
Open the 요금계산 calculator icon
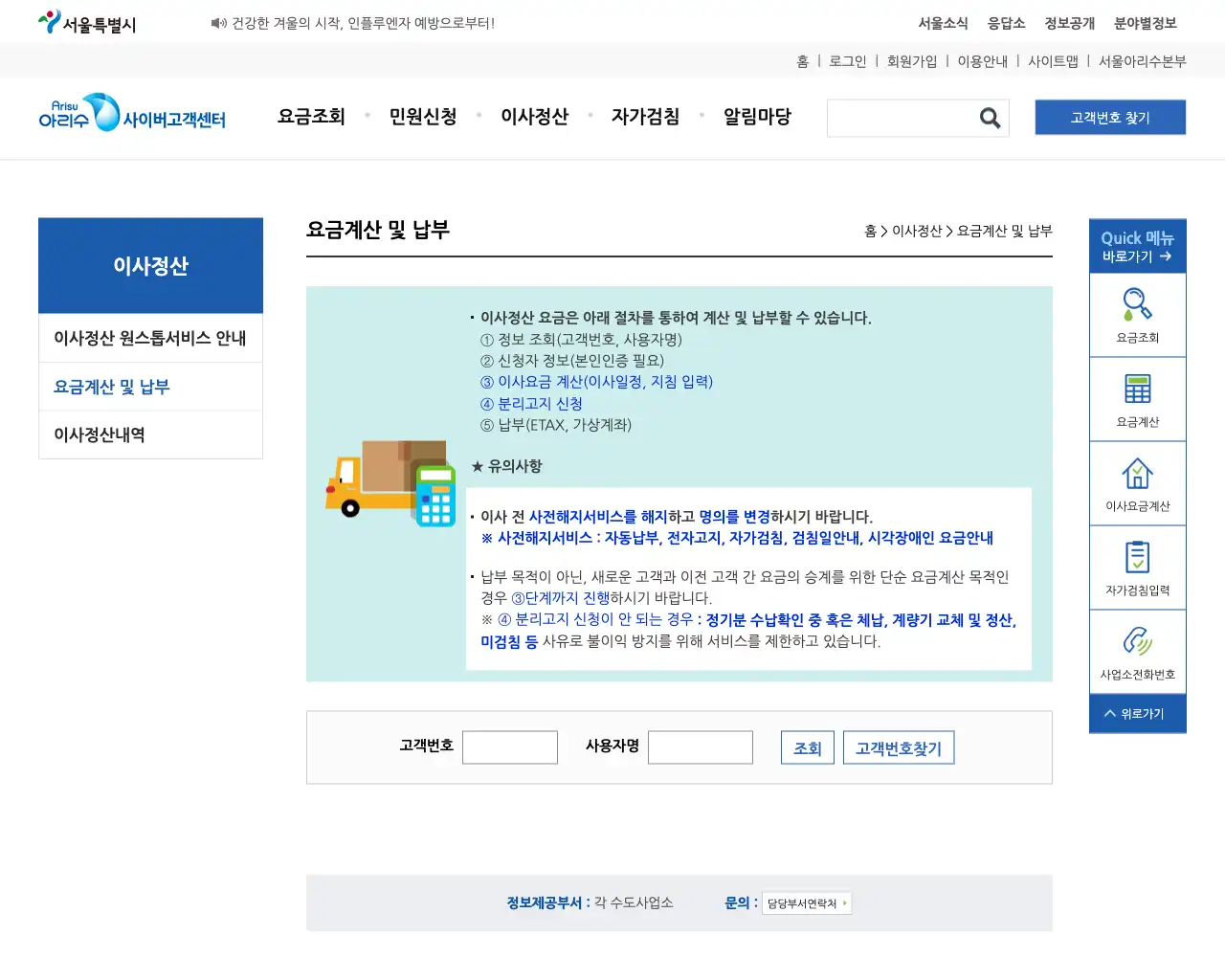click(1137, 389)
